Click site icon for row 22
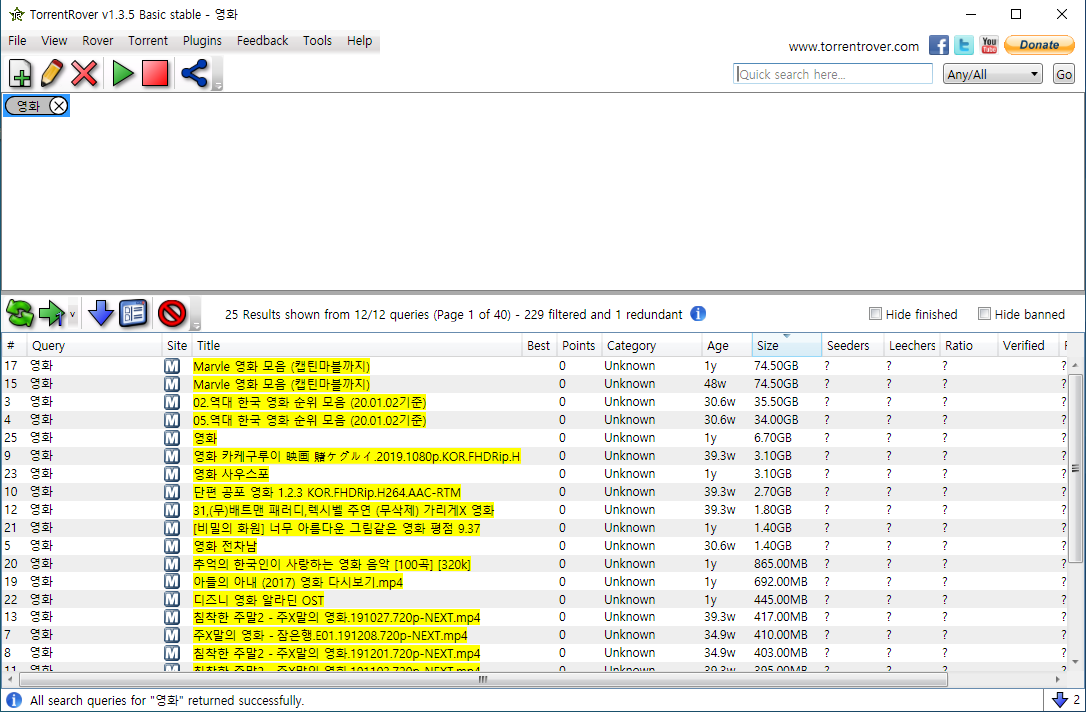The height and width of the screenshot is (712, 1086). pos(172,600)
